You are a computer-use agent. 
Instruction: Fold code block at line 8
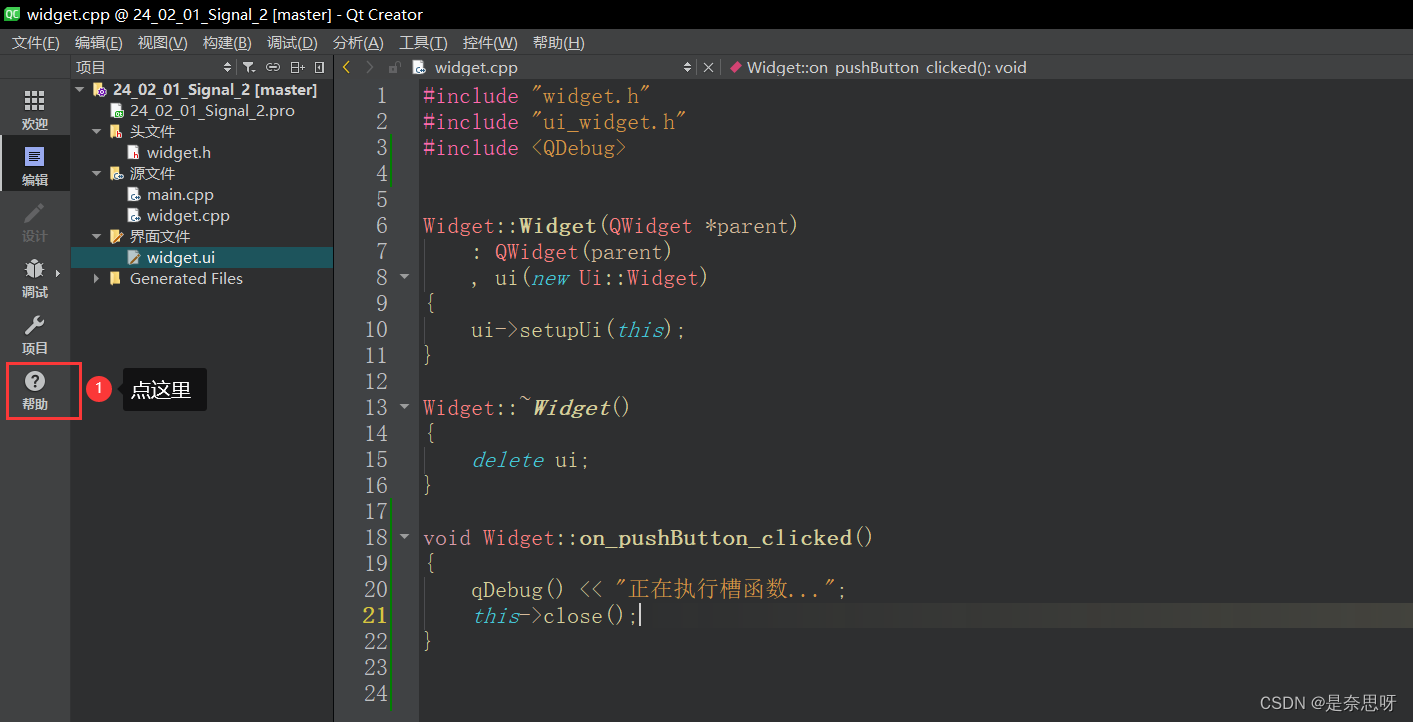pyautogui.click(x=404, y=277)
